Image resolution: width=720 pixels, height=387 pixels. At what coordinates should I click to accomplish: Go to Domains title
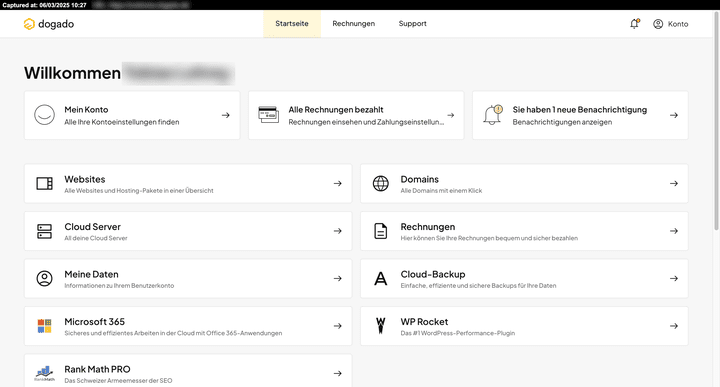pyautogui.click(x=420, y=179)
